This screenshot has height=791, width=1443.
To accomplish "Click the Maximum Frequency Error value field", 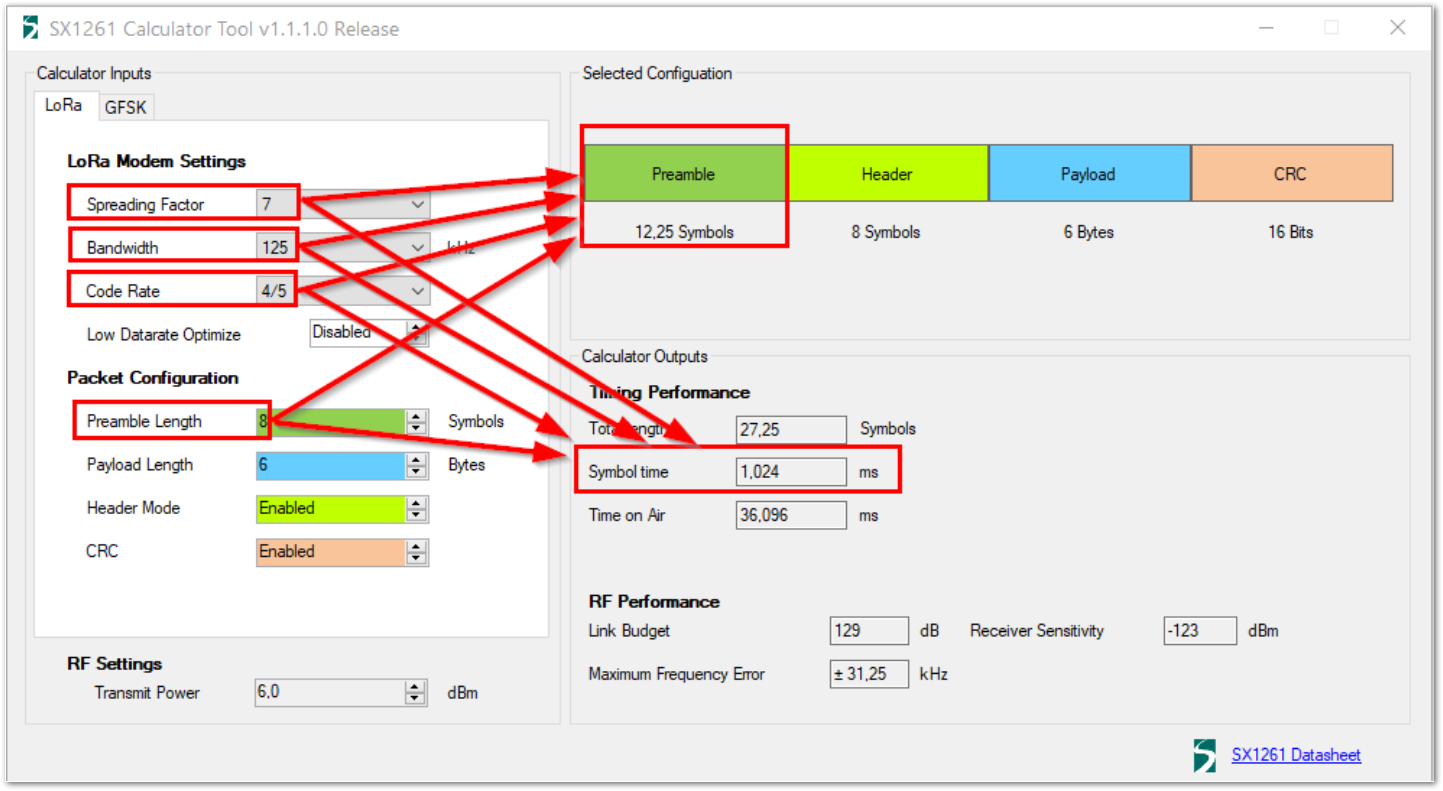I will (869, 674).
